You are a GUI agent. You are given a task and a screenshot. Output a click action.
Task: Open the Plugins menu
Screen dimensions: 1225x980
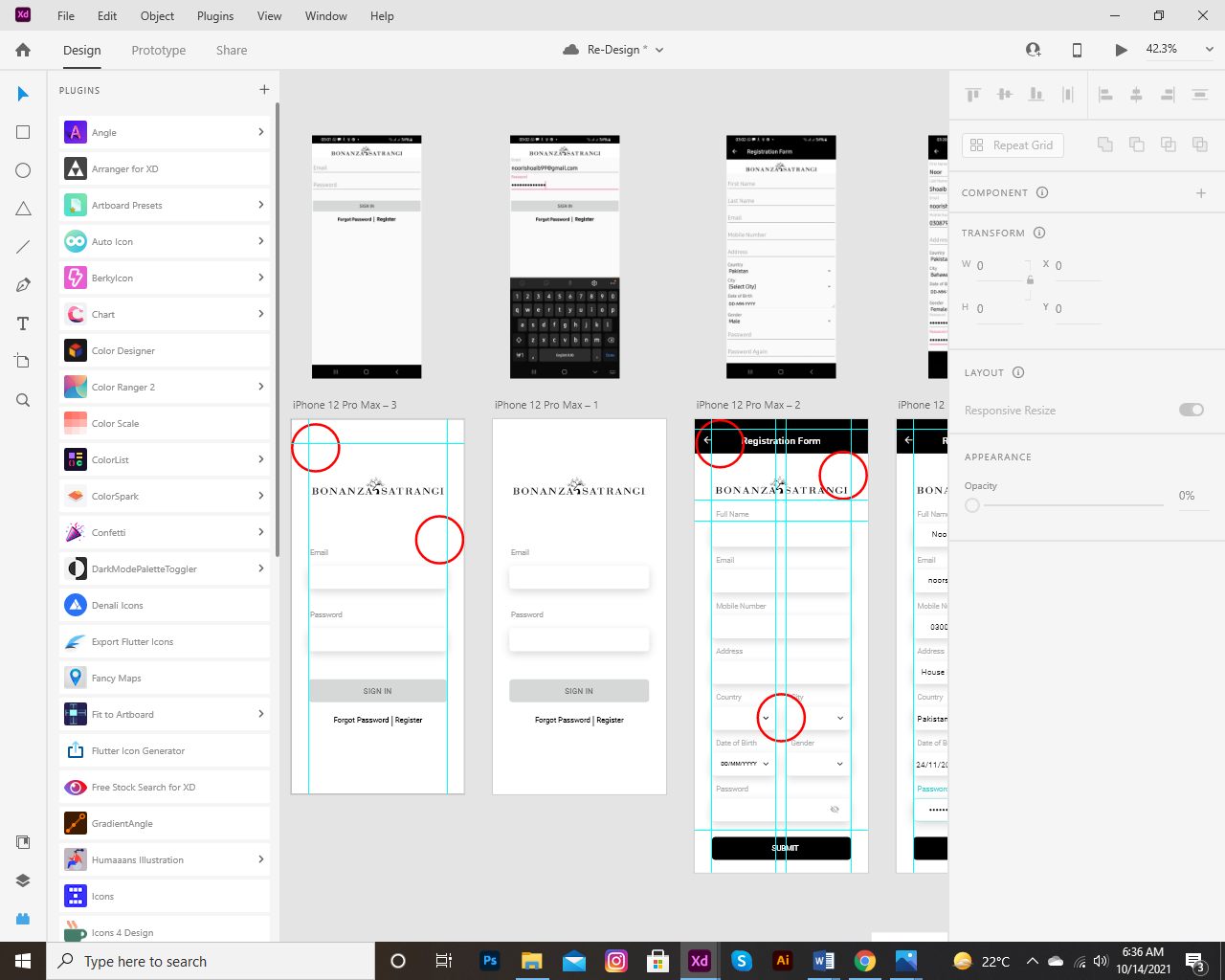(214, 15)
